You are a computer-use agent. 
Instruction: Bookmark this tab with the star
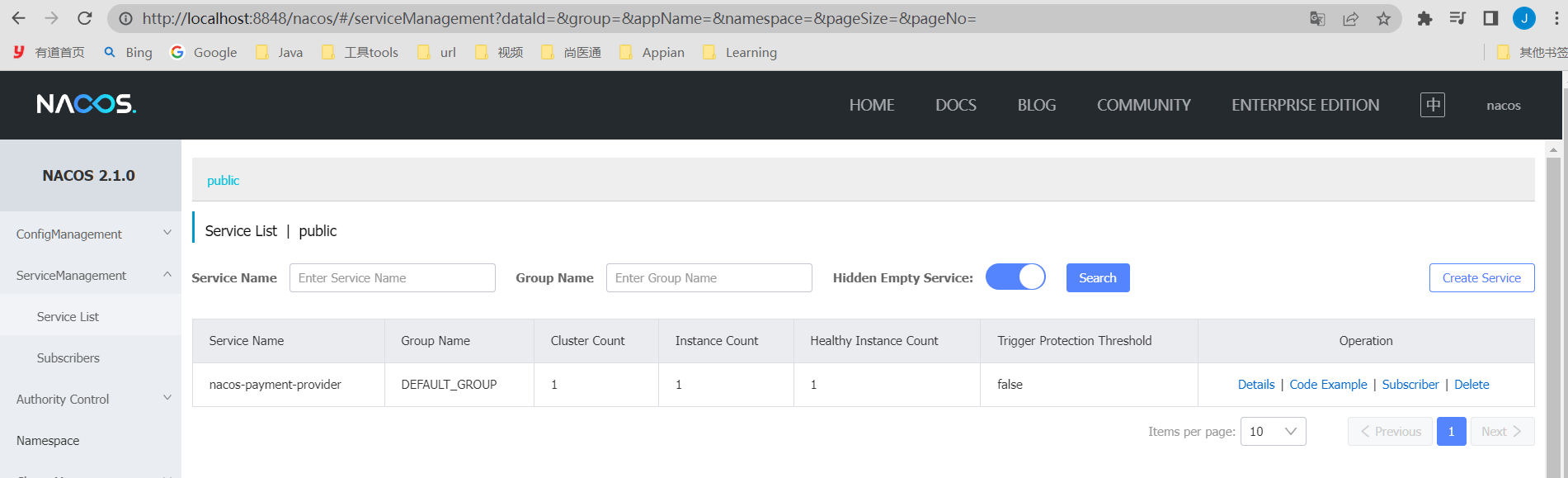coord(1383,18)
